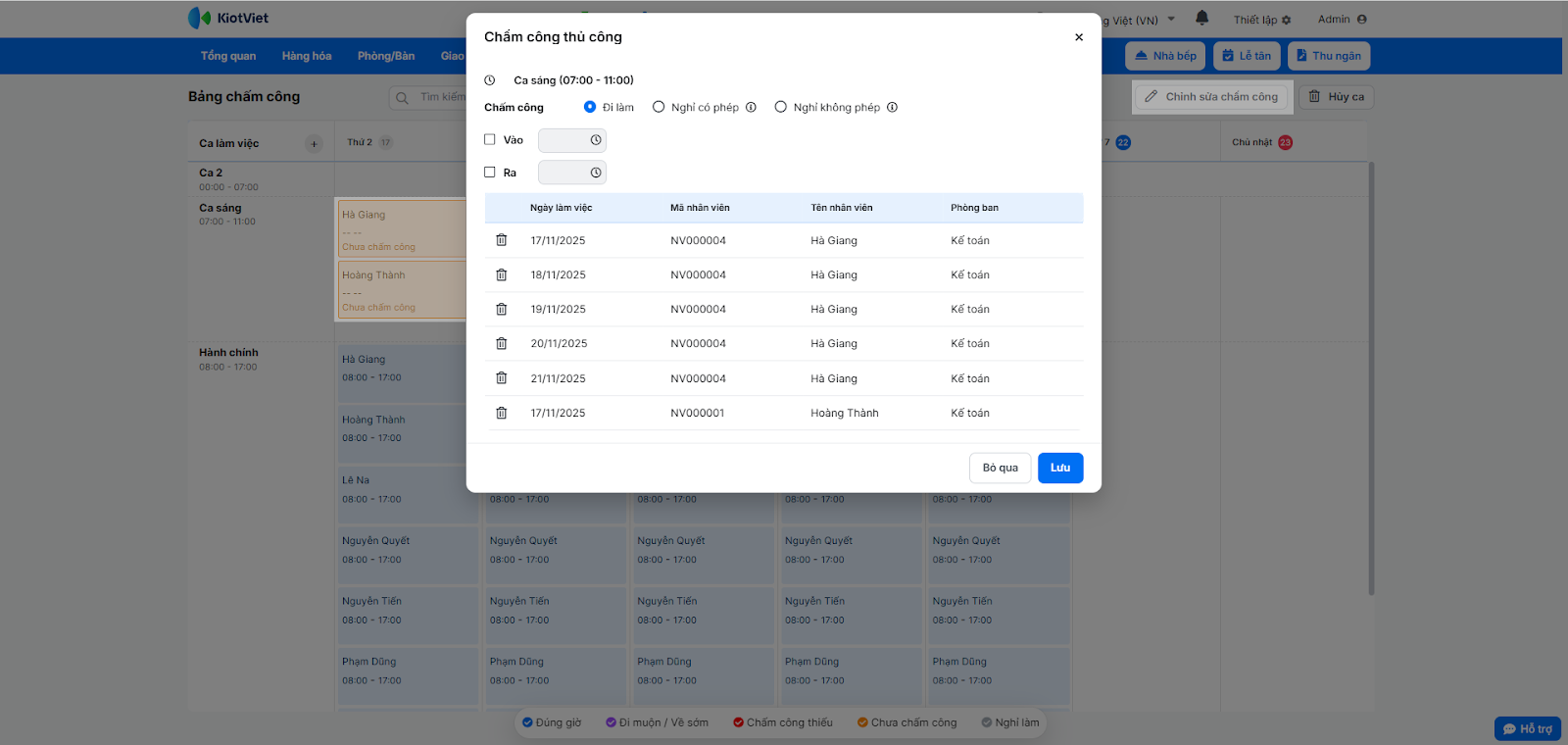Click the Chấm công thiếu legend item
Image resolution: width=1568 pixels, height=745 pixels.
point(783,722)
